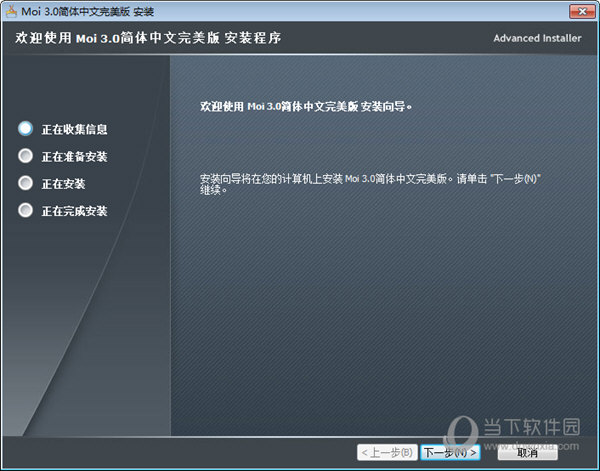The width and height of the screenshot is (600, 471).
Task: Click the 上一步(B) back button
Action: coord(387,453)
